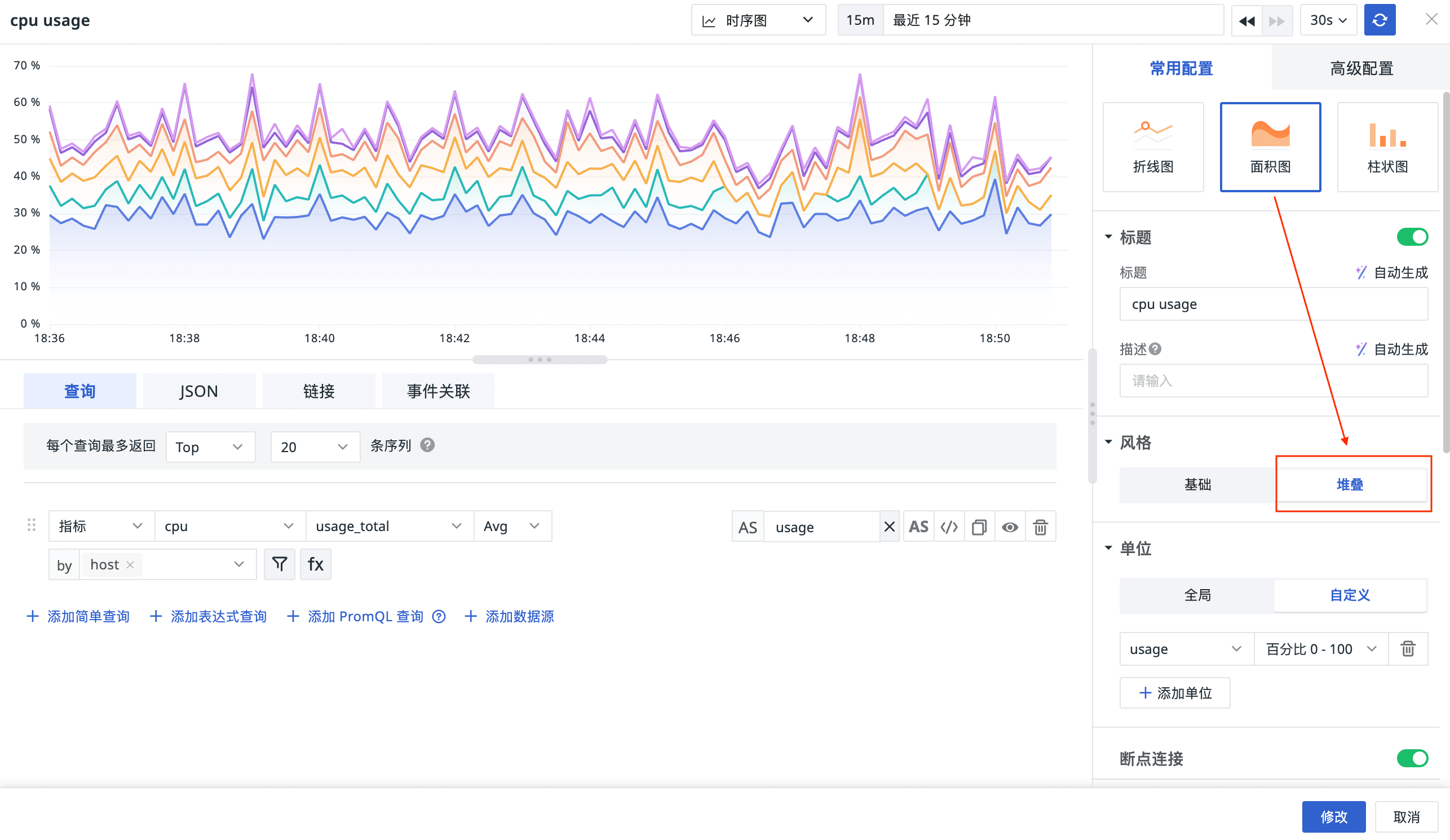
Task: Hide the query via eye icon
Action: tap(1009, 527)
